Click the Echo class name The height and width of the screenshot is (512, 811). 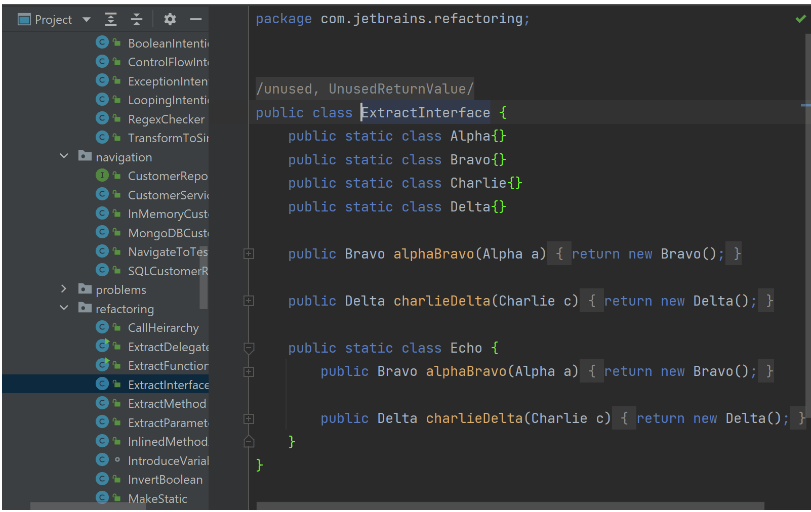(465, 348)
